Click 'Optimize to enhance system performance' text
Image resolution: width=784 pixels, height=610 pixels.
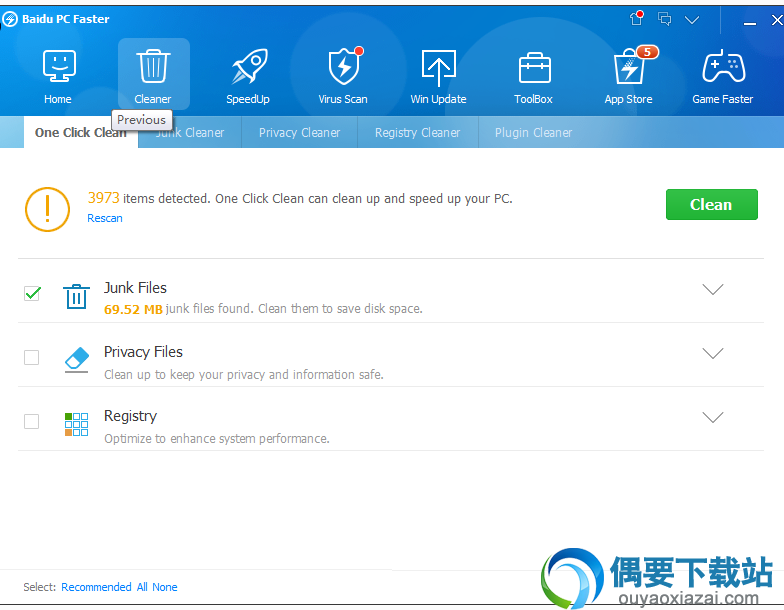point(216,438)
